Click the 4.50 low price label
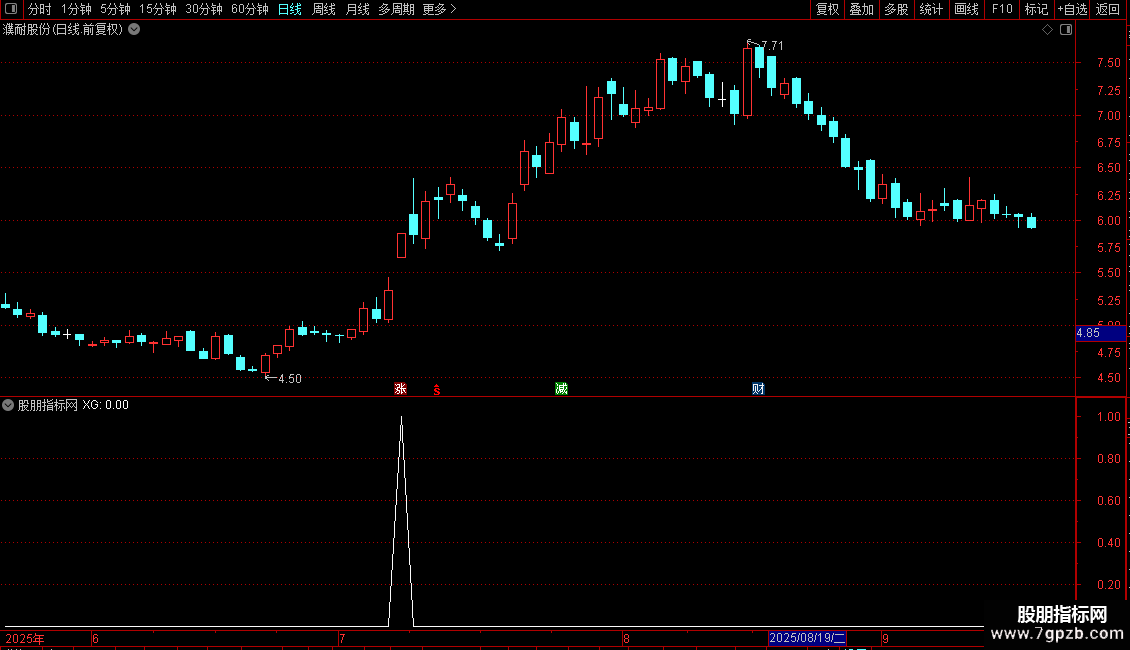The image size is (1130, 650). (x=290, y=378)
